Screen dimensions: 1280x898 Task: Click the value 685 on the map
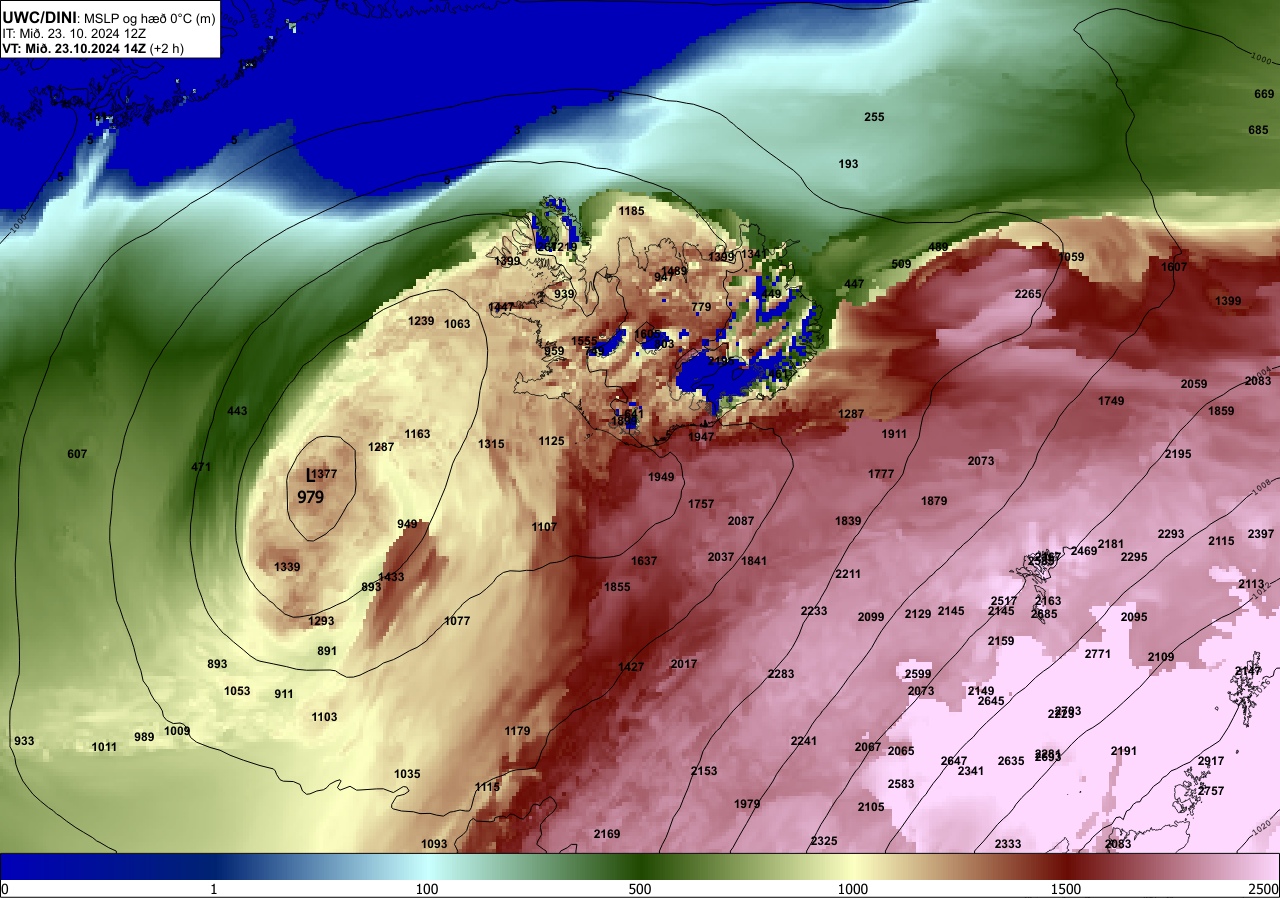tap(1258, 130)
